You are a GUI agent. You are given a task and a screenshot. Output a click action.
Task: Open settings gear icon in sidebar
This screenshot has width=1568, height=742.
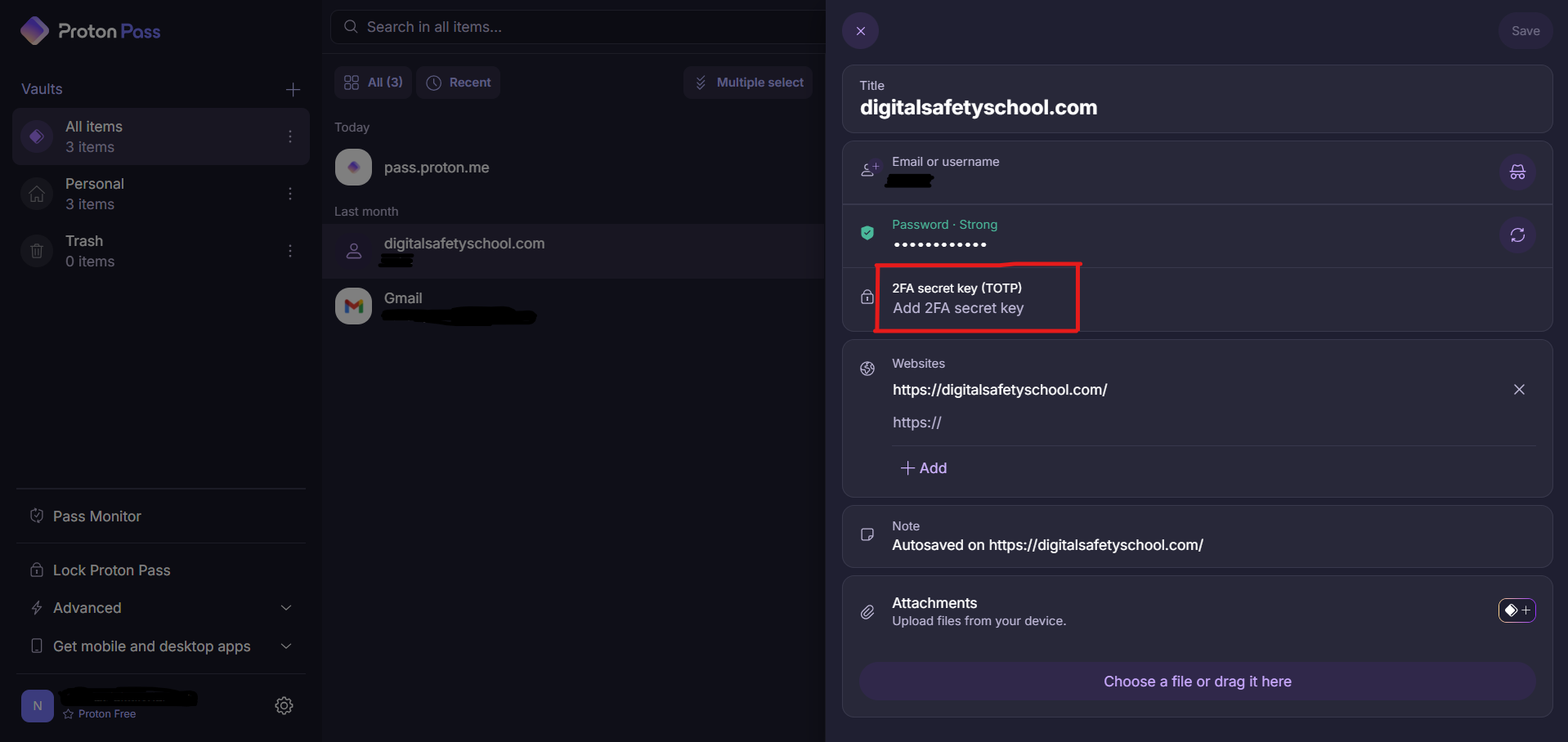(284, 705)
